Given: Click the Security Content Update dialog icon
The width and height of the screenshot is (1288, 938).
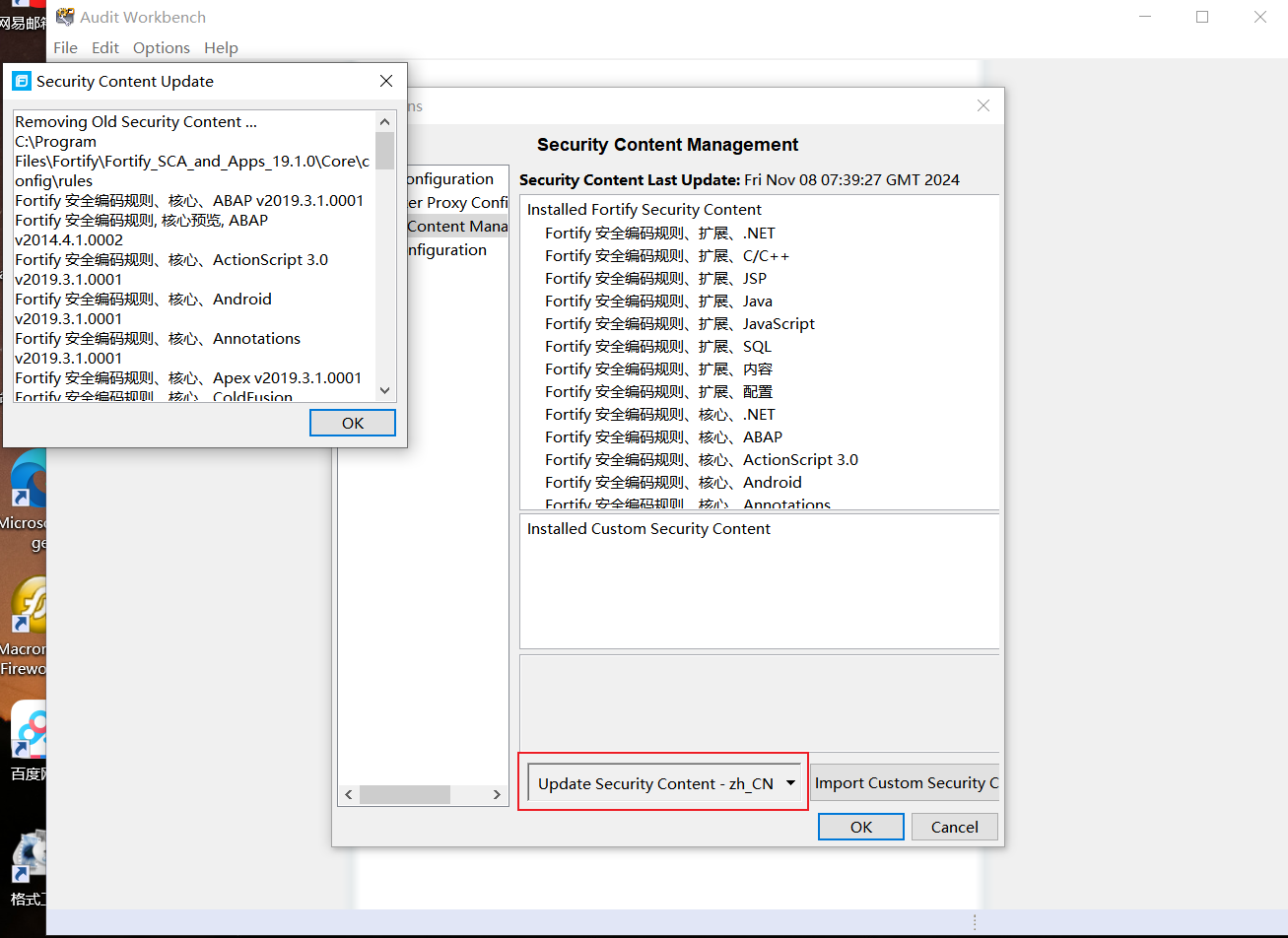Looking at the screenshot, I should click(22, 81).
